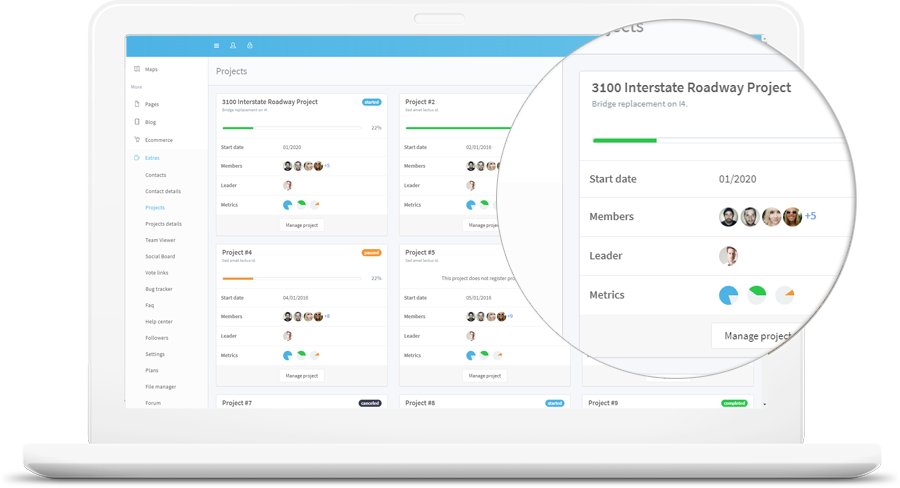Click the Maps map icon in sidebar
The image size is (900, 488).
(x=137, y=69)
